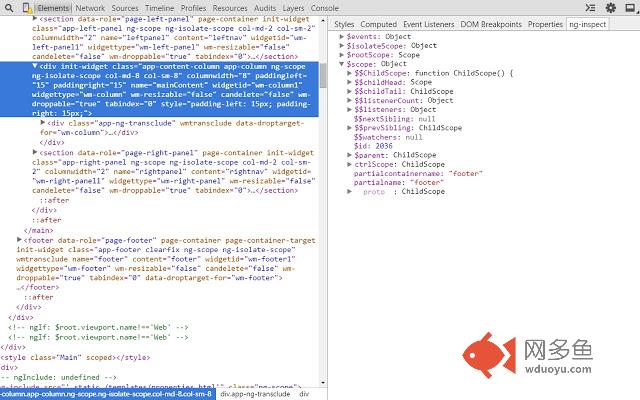The height and width of the screenshot is (400, 640).
Task: Select first ngIf $root.viewport.name comment
Action: 98,327
